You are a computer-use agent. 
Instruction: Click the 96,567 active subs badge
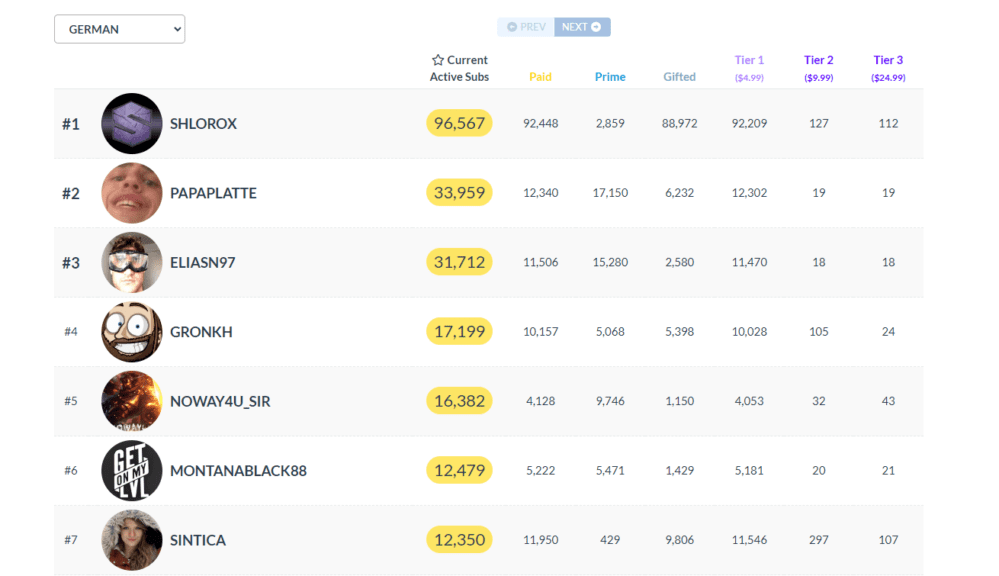(x=459, y=124)
